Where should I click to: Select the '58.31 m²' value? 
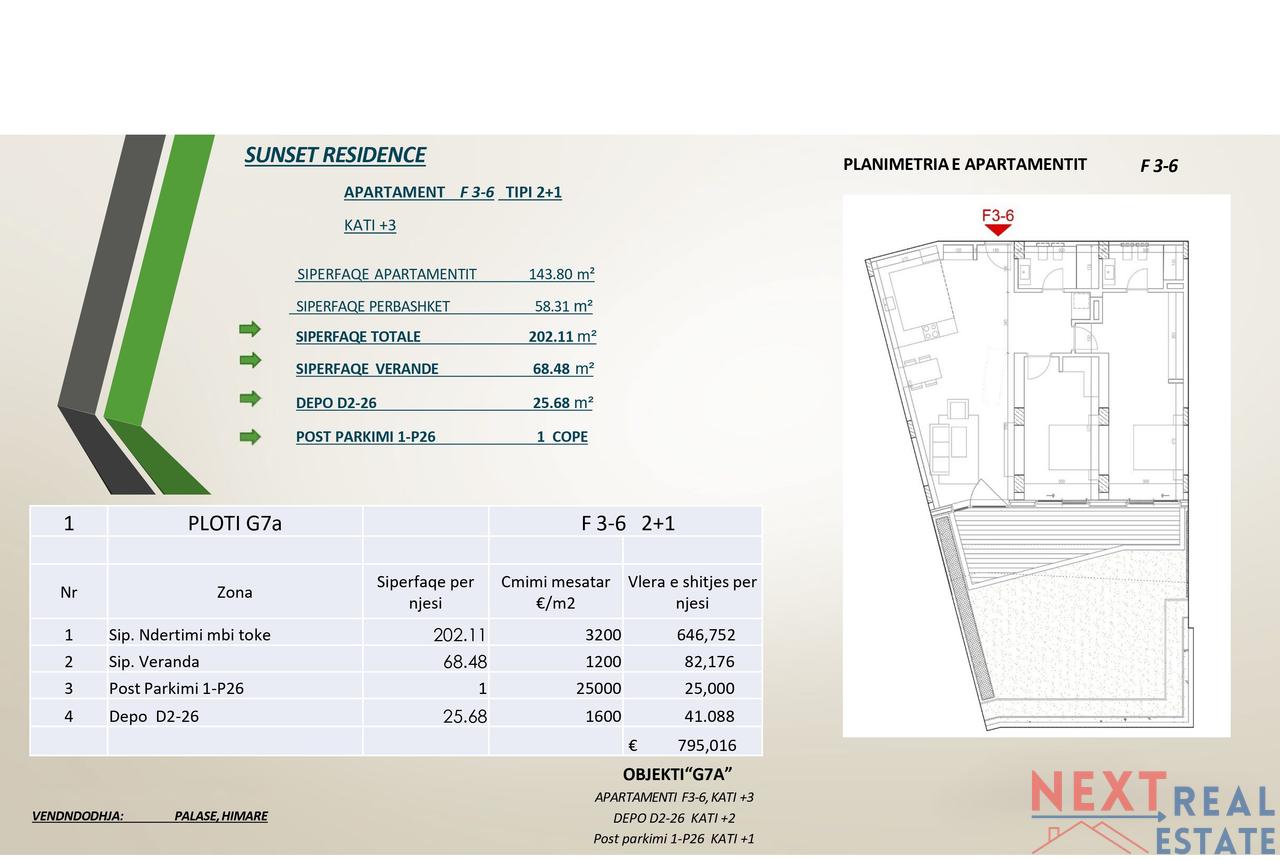(x=563, y=306)
